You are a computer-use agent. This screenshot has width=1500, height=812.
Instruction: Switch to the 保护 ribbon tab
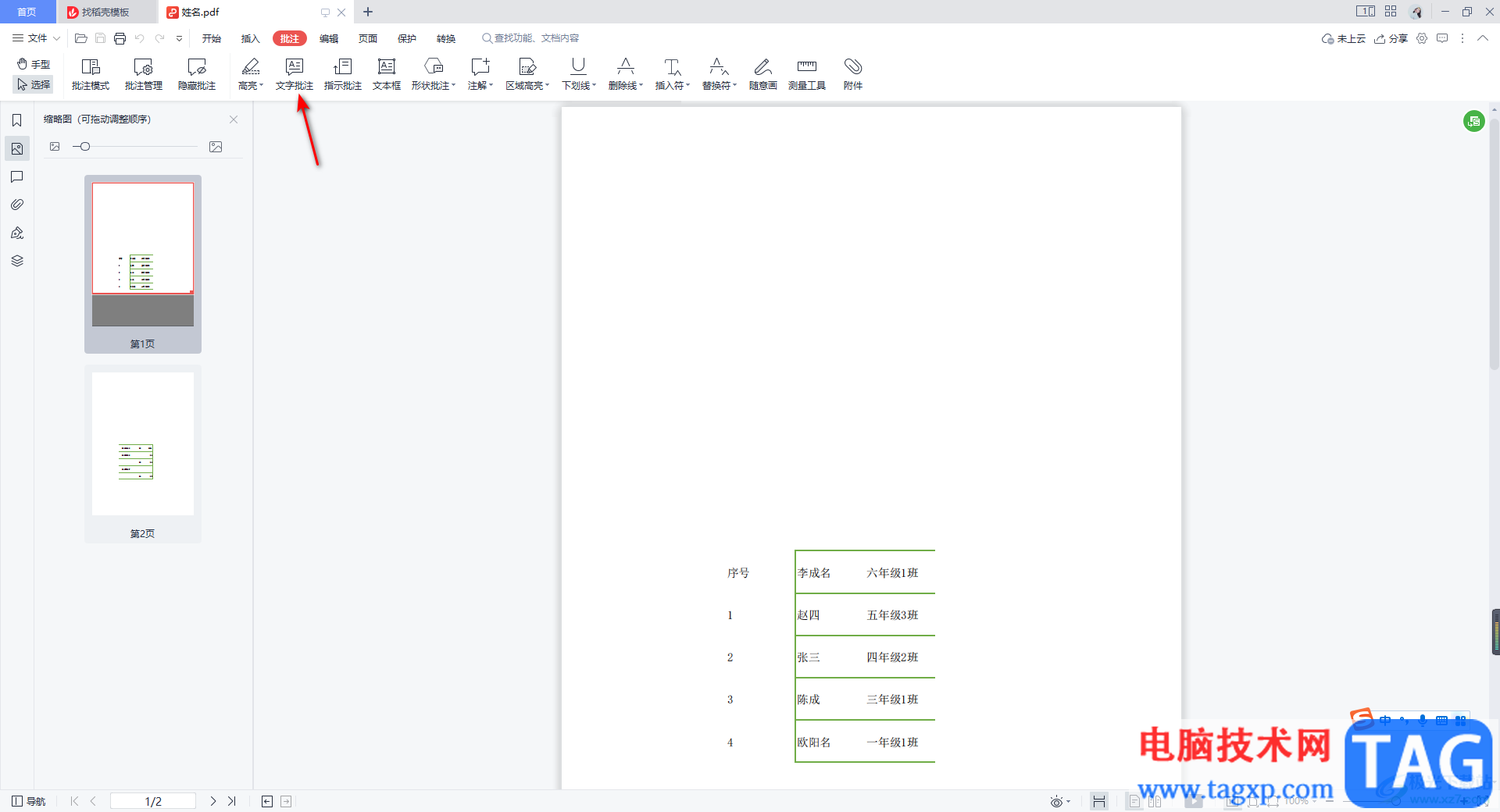tap(407, 38)
